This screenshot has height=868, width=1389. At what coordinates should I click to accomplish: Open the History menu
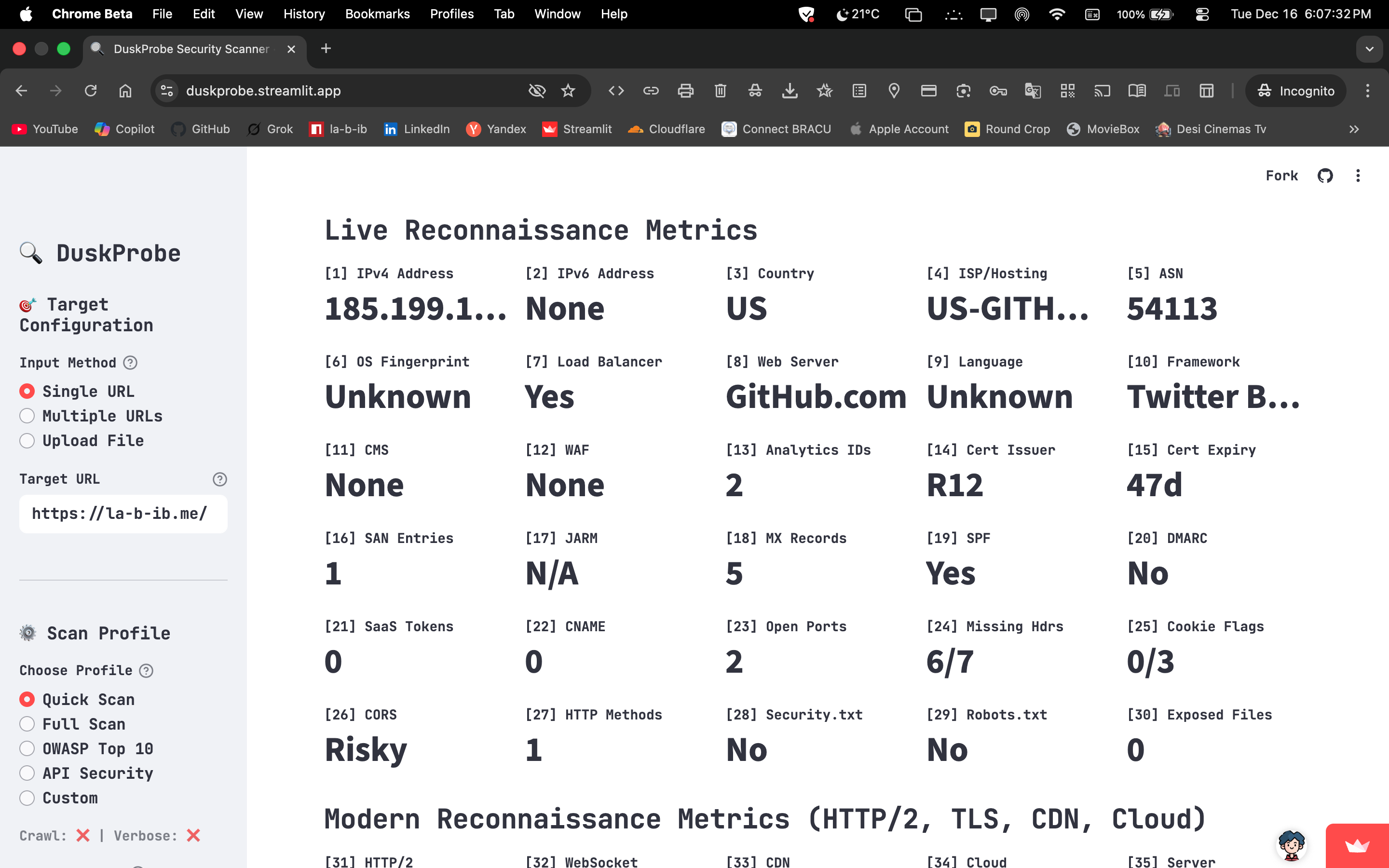pyautogui.click(x=304, y=14)
